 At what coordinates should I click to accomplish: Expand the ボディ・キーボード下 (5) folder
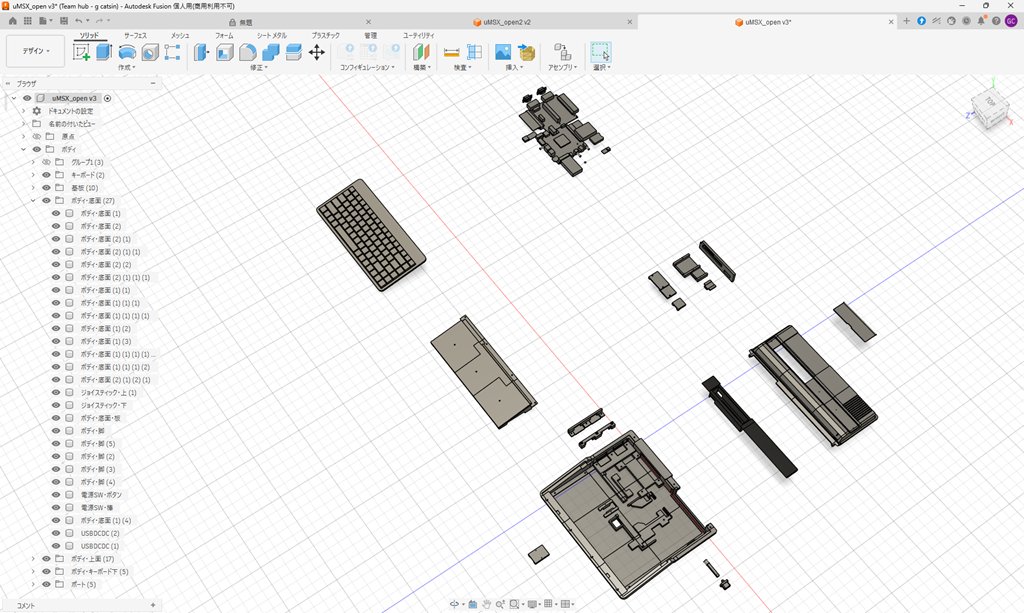pyautogui.click(x=33, y=572)
